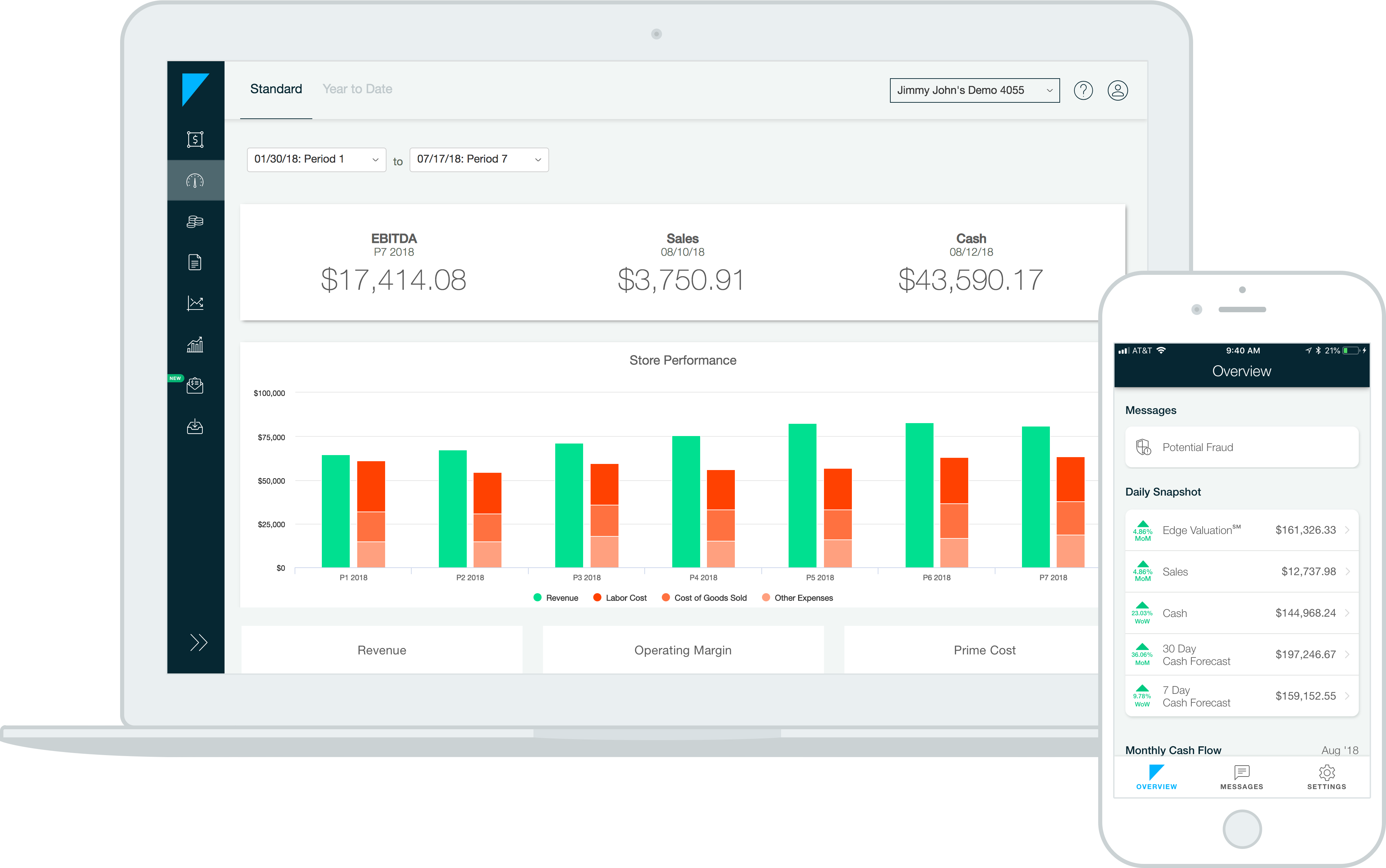Screen dimensions: 1386x868
Task: Open the 01/30/18 Period 1 start dropdown
Action: point(316,160)
